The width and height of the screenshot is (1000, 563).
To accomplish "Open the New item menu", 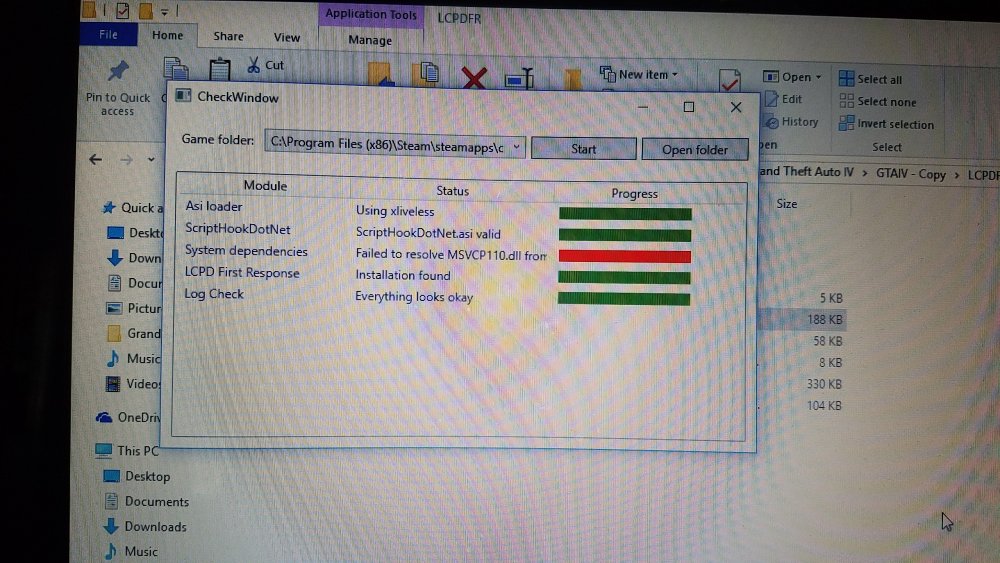I will 638,74.
